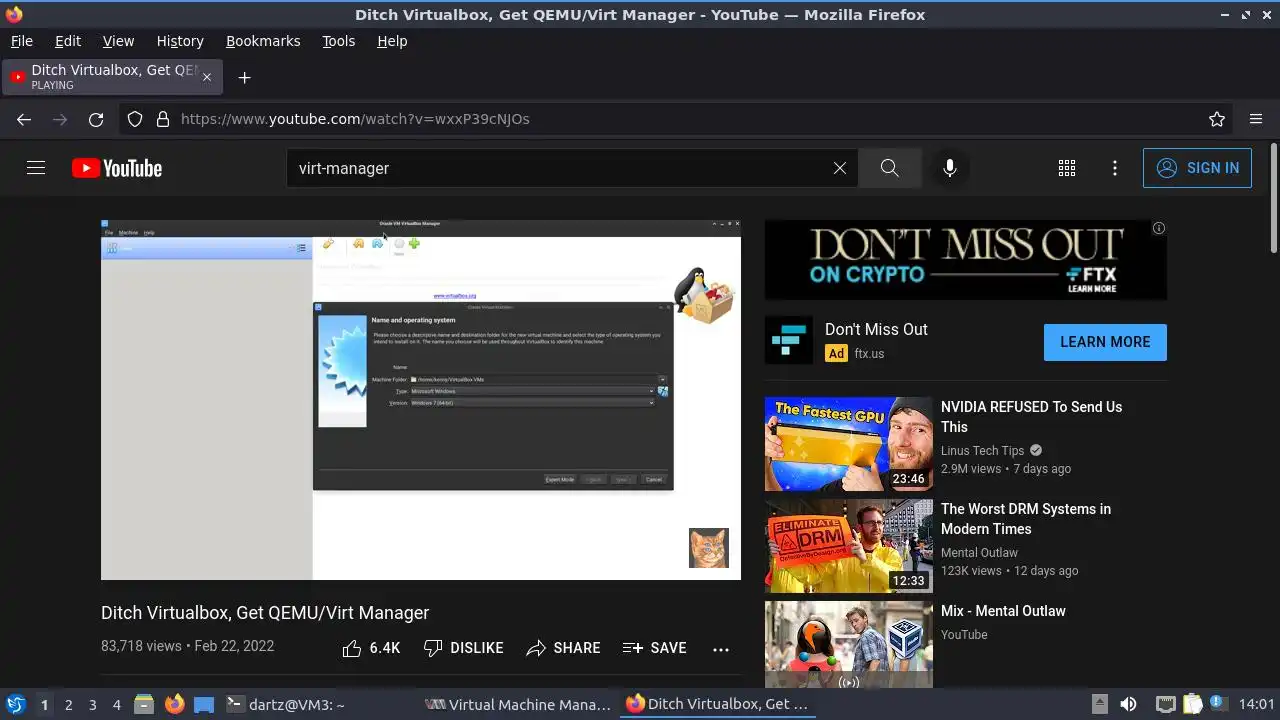Open NVIDIA REFUSED video thumbnail
Viewport: 1280px width, 720px height.
[849, 444]
